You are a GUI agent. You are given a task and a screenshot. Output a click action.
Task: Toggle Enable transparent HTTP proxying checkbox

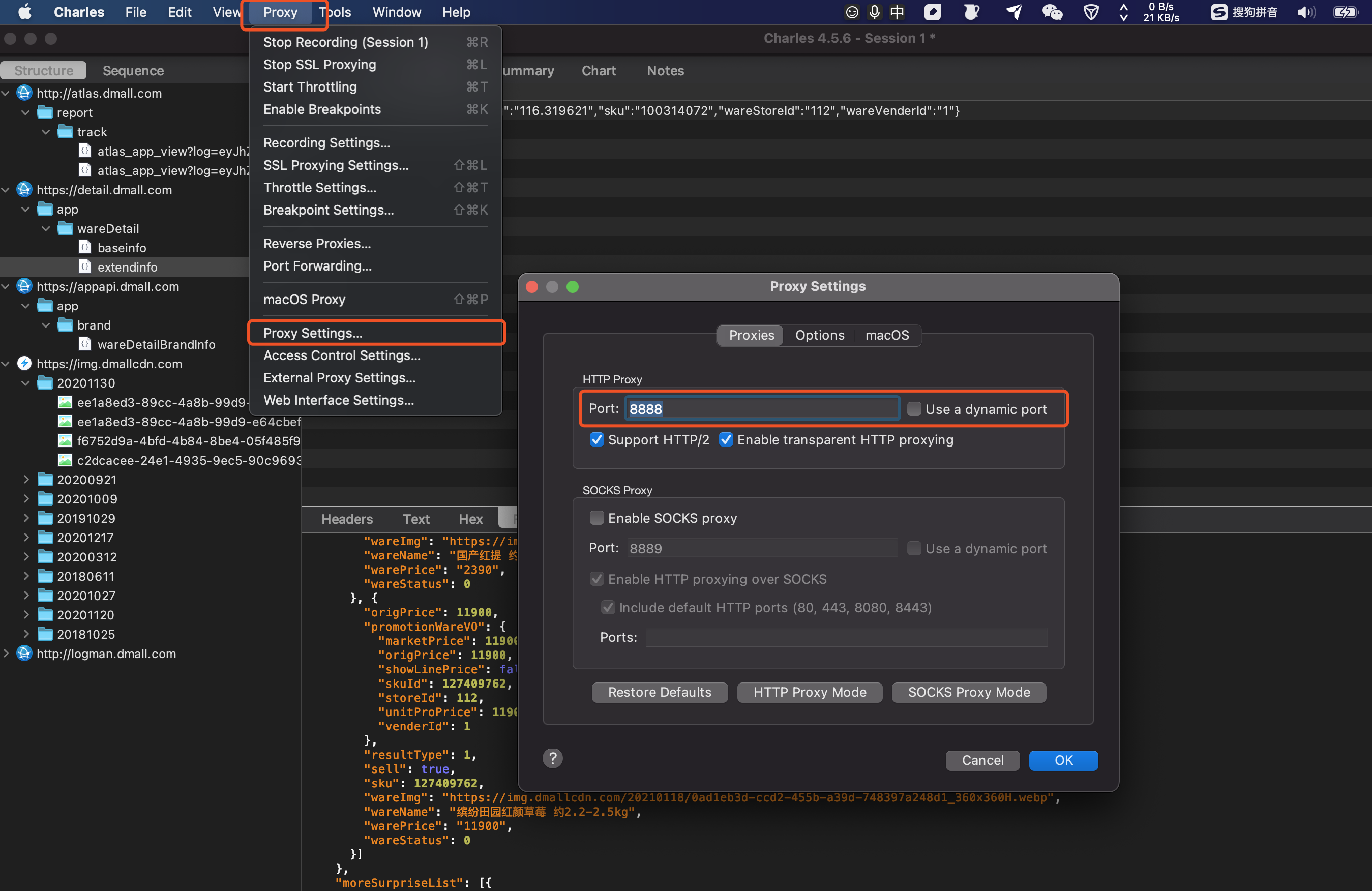tap(723, 440)
